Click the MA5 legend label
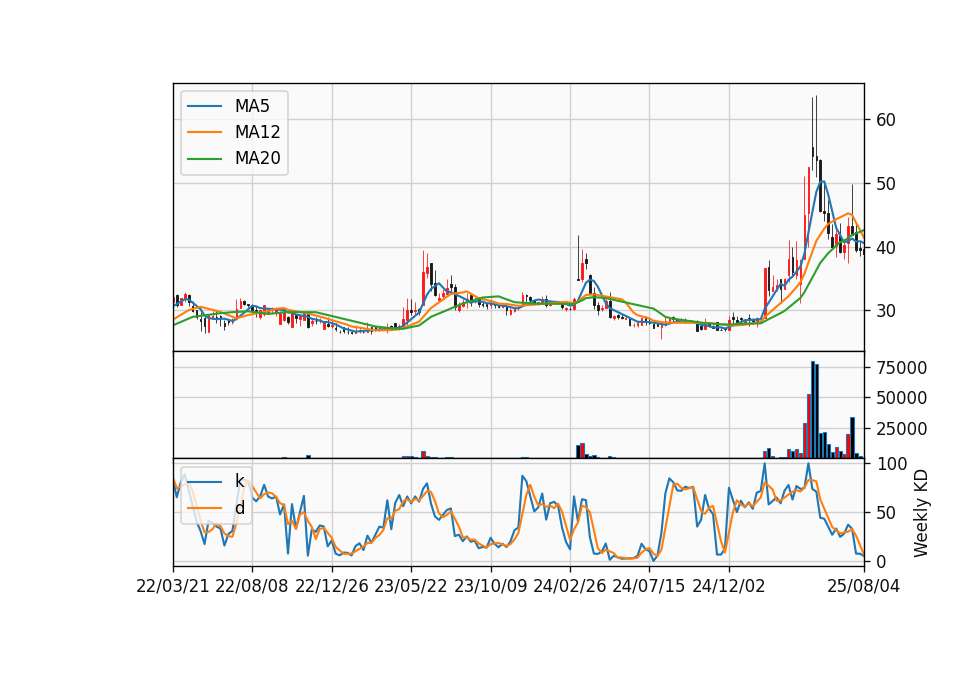960x690 pixels. tap(252, 106)
